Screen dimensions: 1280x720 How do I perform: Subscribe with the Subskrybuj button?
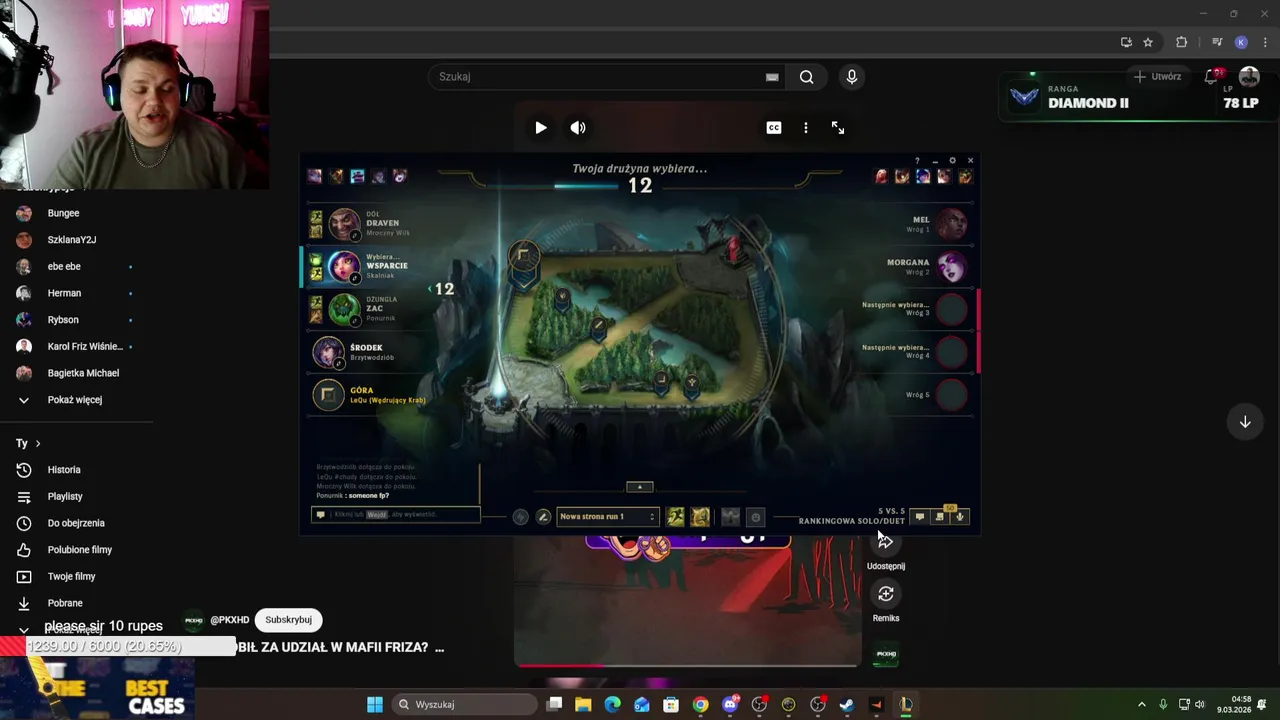click(x=288, y=620)
